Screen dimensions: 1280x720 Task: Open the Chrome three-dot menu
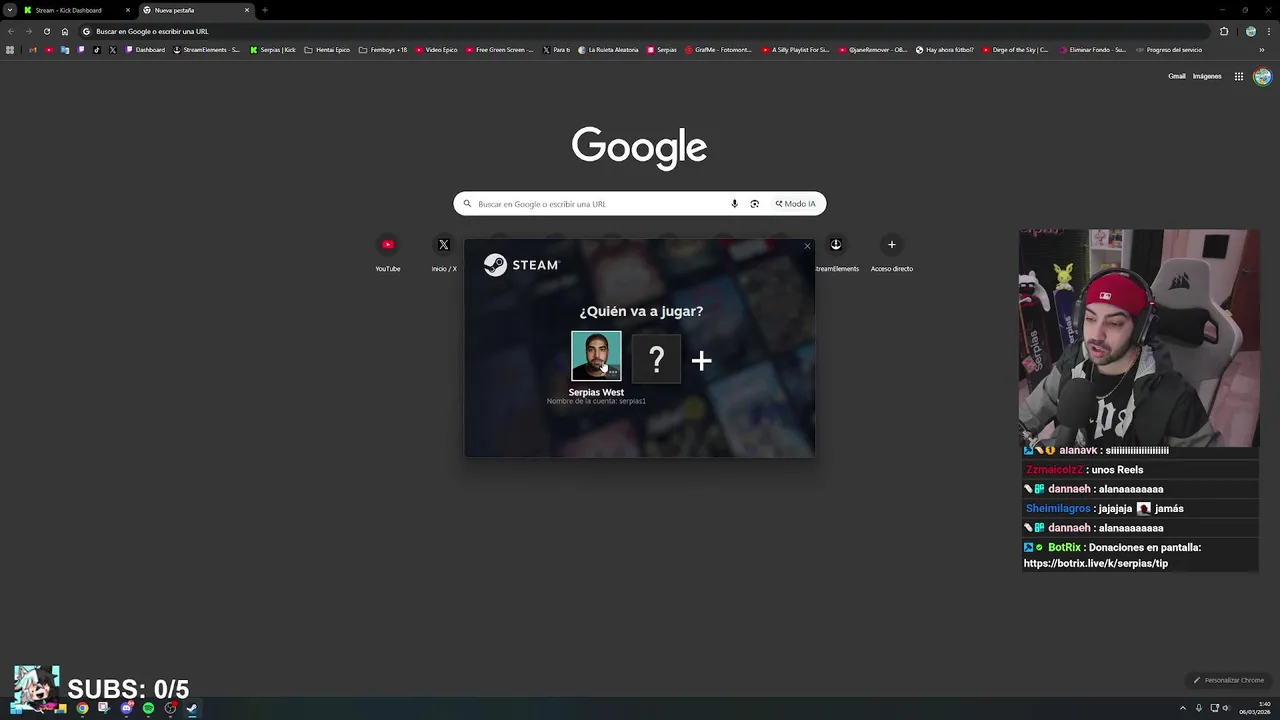click(x=1268, y=31)
